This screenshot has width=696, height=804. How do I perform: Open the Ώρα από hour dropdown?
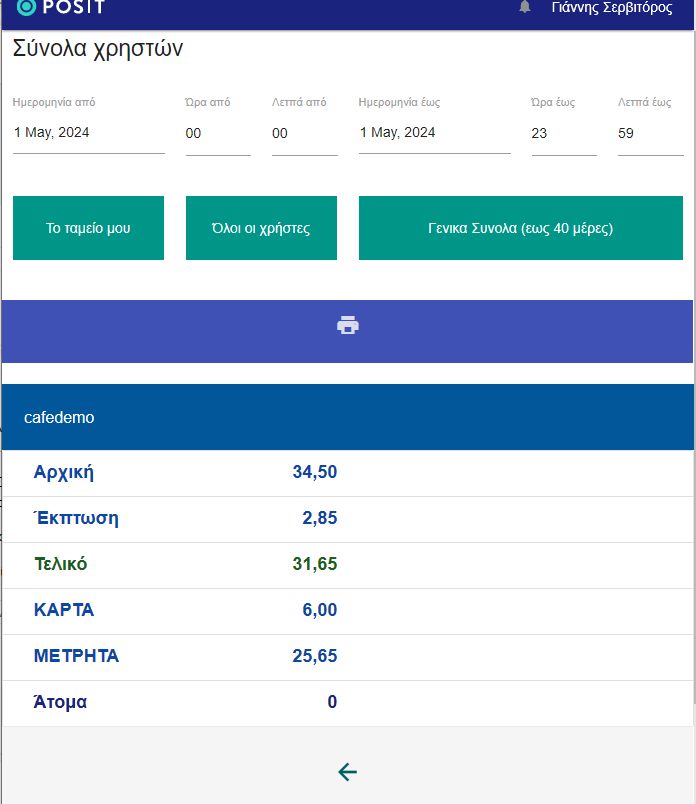click(218, 134)
